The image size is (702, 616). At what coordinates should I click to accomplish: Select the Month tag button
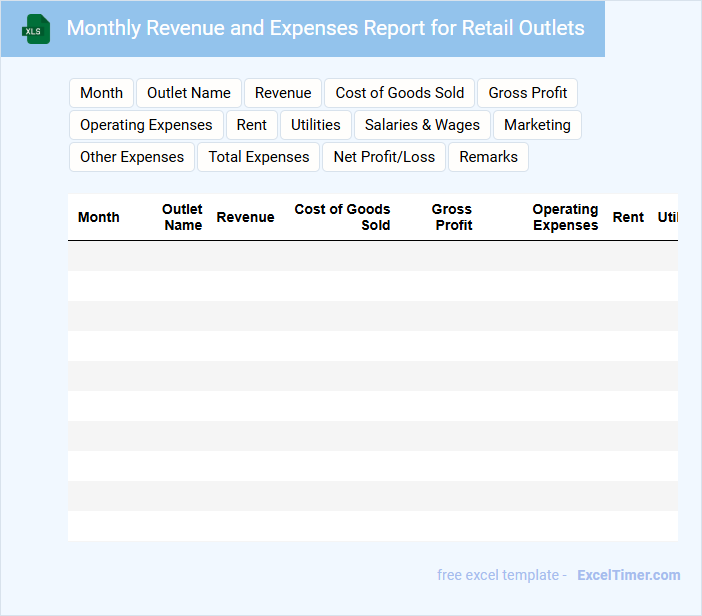click(x=101, y=93)
